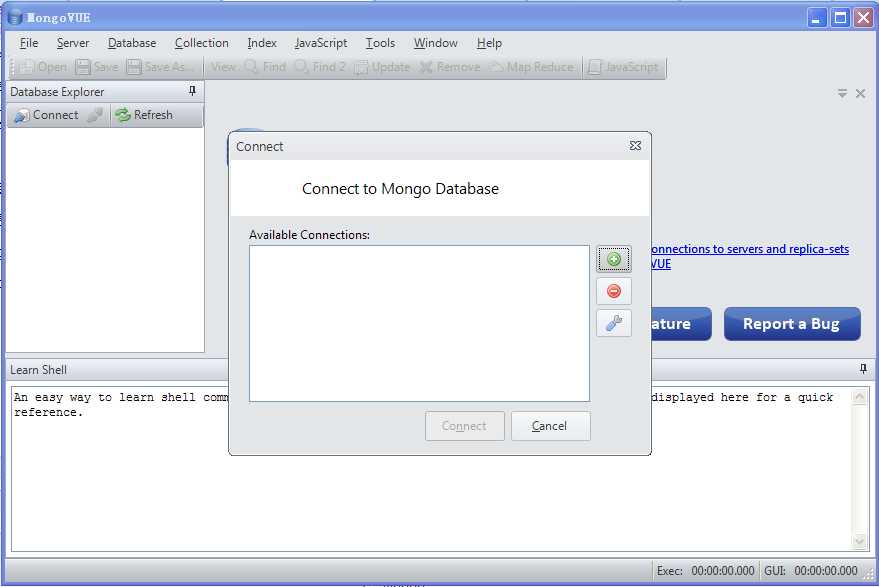
Task: Open the File menu
Action: (x=29, y=43)
